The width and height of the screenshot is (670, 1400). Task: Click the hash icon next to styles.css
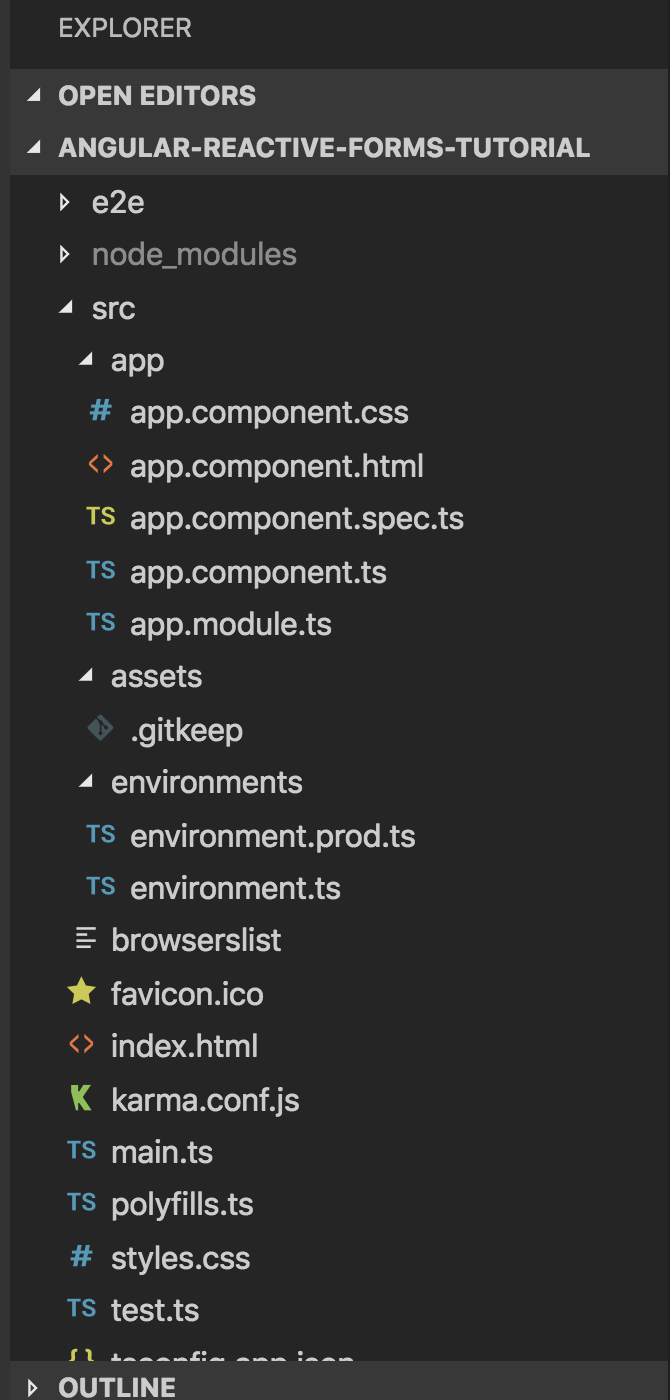click(x=81, y=1257)
